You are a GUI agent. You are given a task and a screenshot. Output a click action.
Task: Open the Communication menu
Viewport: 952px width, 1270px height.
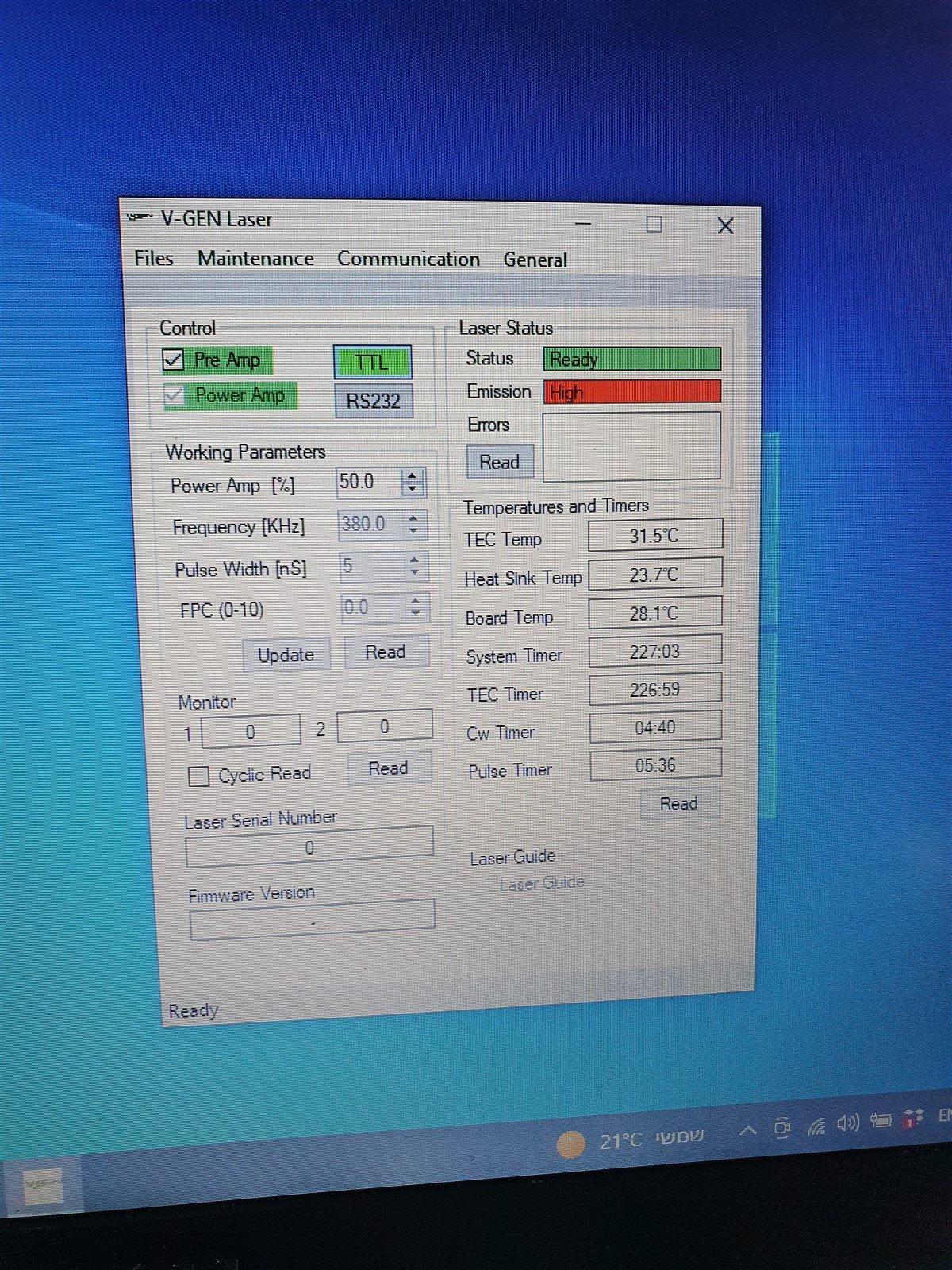[408, 260]
